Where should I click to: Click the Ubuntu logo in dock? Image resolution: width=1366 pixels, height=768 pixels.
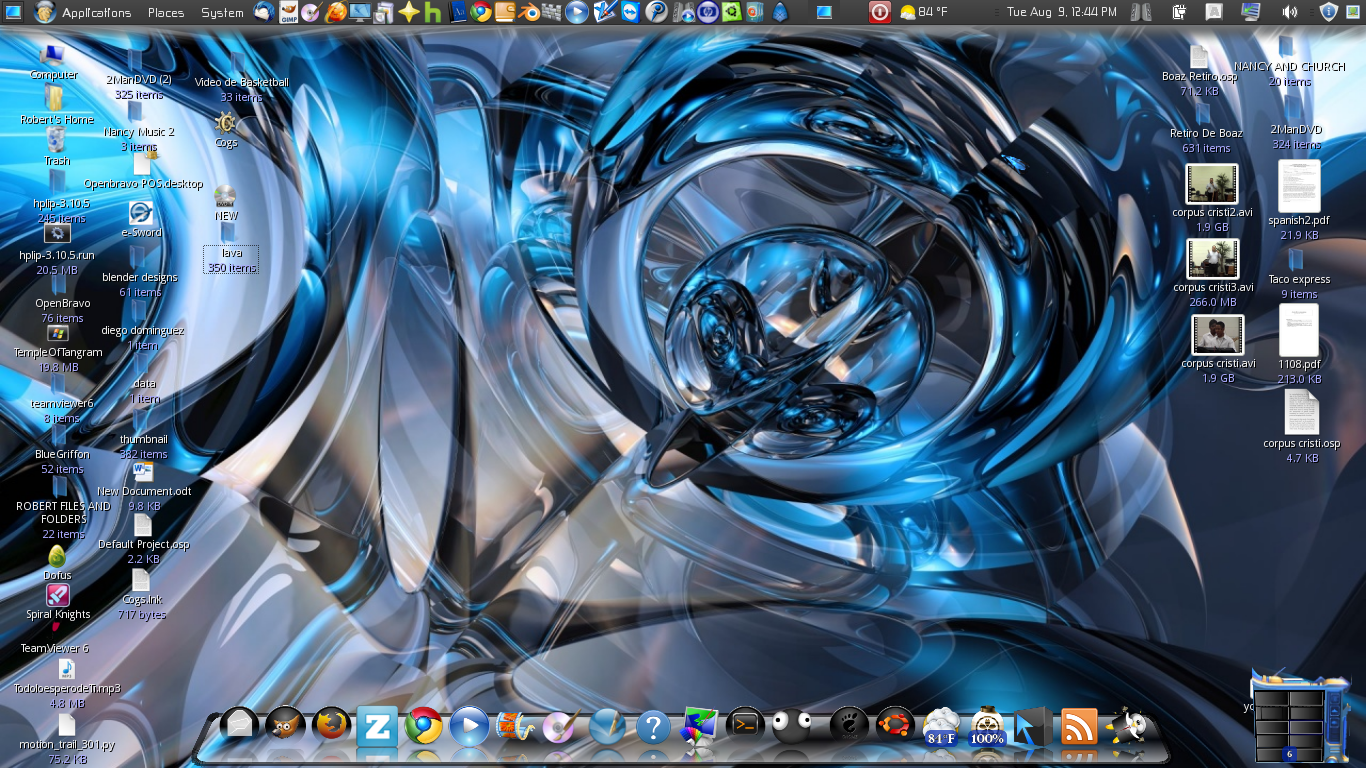click(x=895, y=725)
